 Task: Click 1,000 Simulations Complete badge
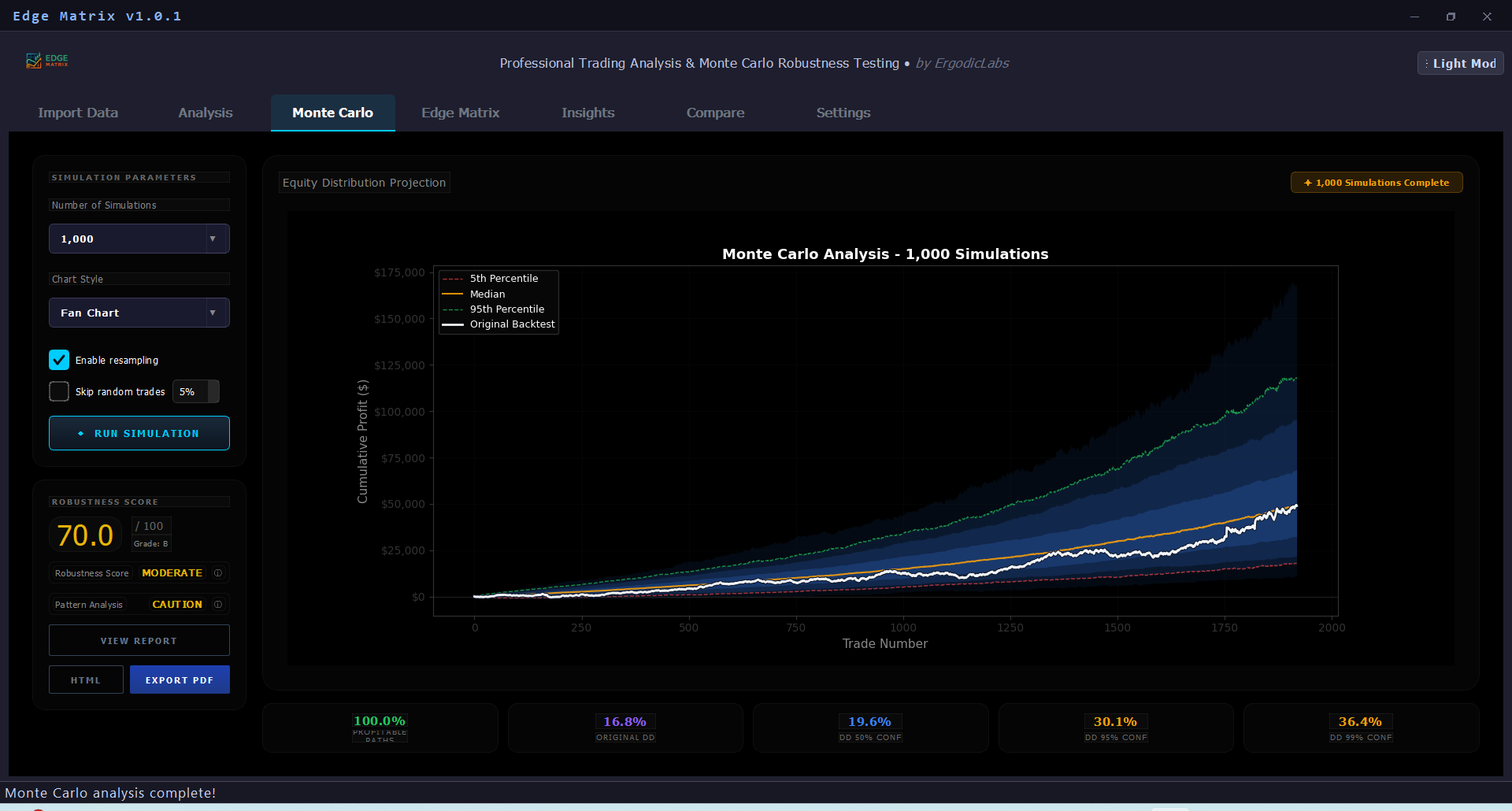coord(1377,183)
